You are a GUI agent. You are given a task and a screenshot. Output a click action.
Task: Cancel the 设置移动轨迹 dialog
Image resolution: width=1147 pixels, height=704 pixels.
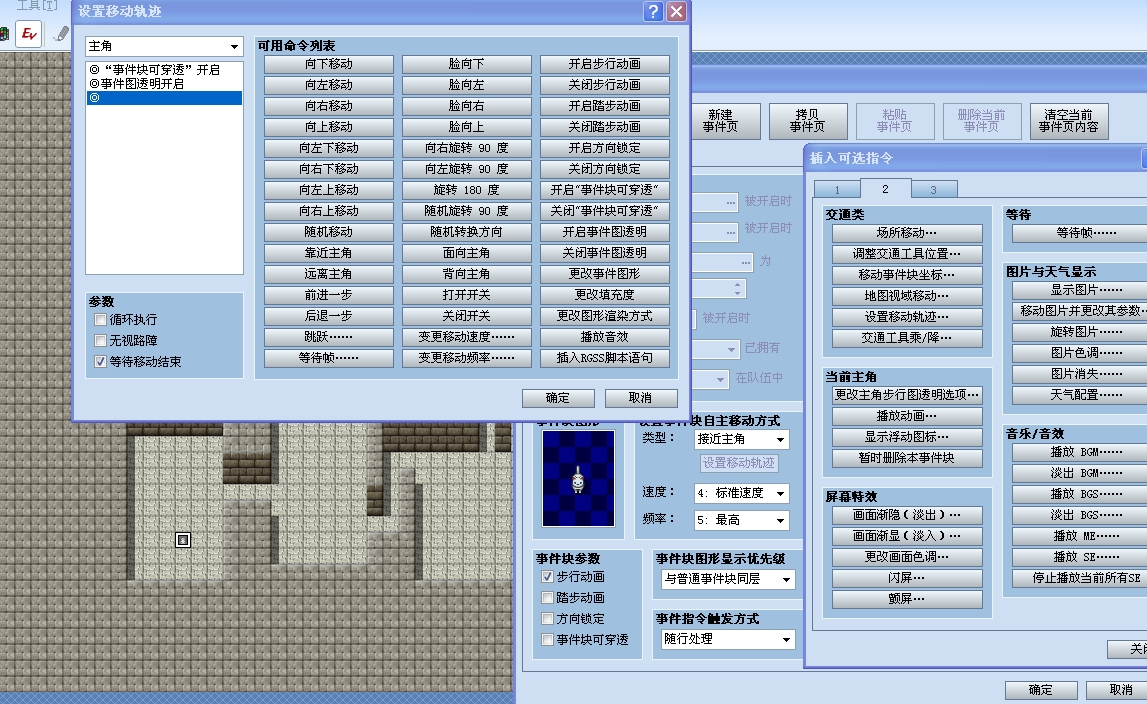pos(641,398)
